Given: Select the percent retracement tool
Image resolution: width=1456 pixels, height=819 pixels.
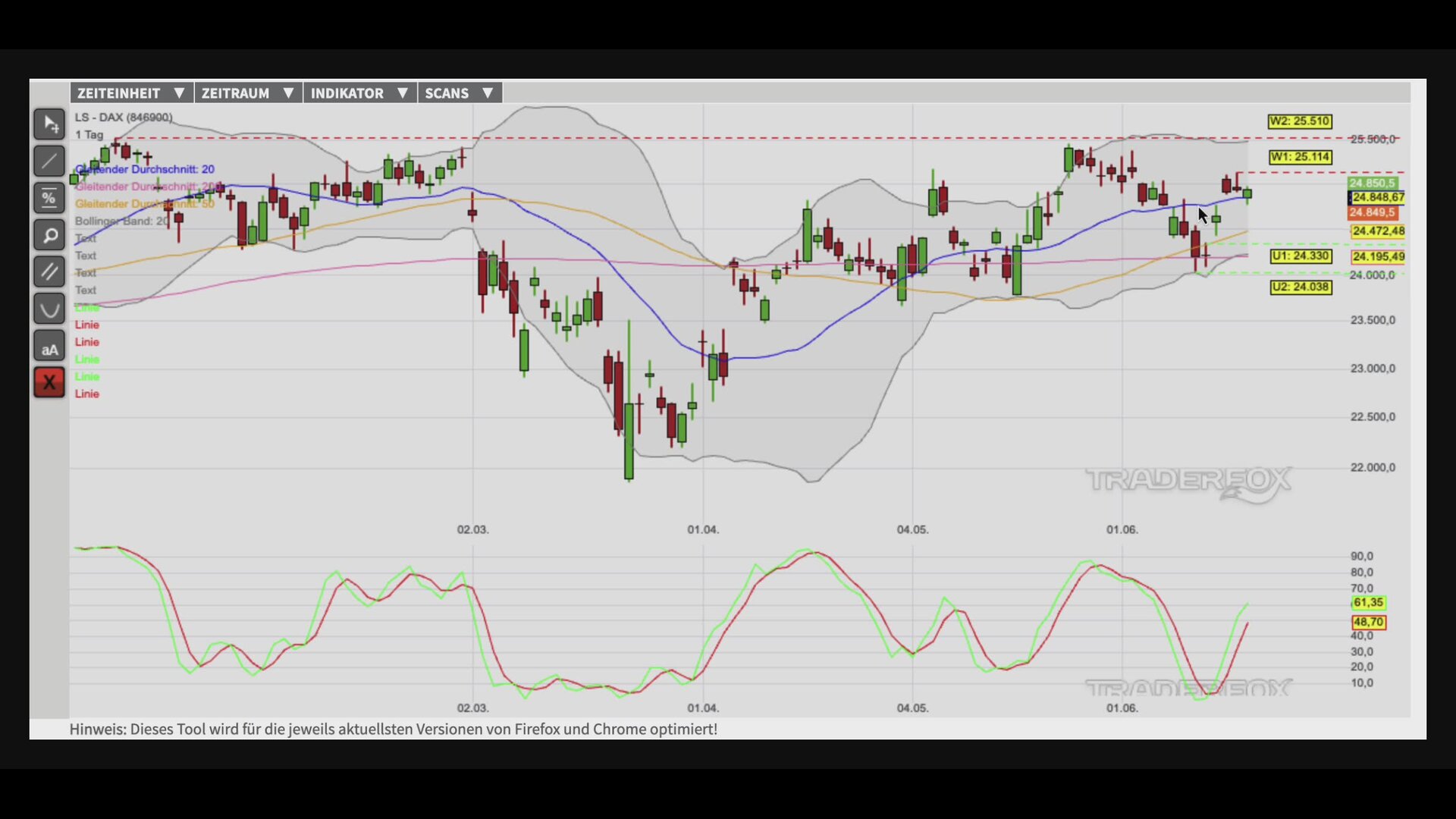Looking at the screenshot, I should click(x=49, y=198).
